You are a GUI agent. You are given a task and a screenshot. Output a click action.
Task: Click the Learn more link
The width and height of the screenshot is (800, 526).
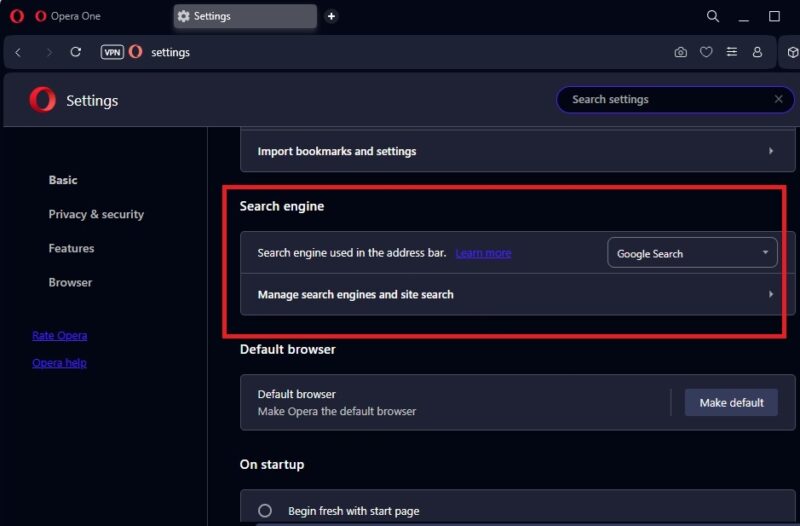click(x=483, y=253)
